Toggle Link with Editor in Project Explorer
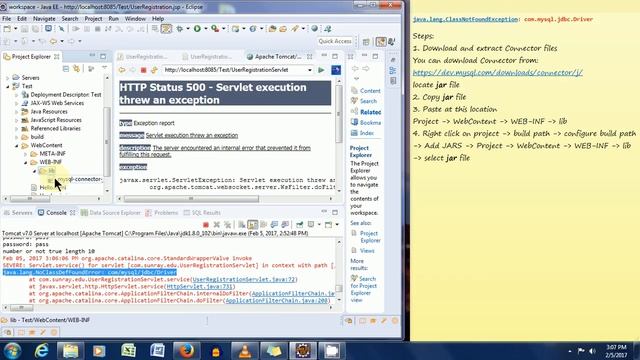The height and width of the screenshot is (360, 640). coord(76,69)
